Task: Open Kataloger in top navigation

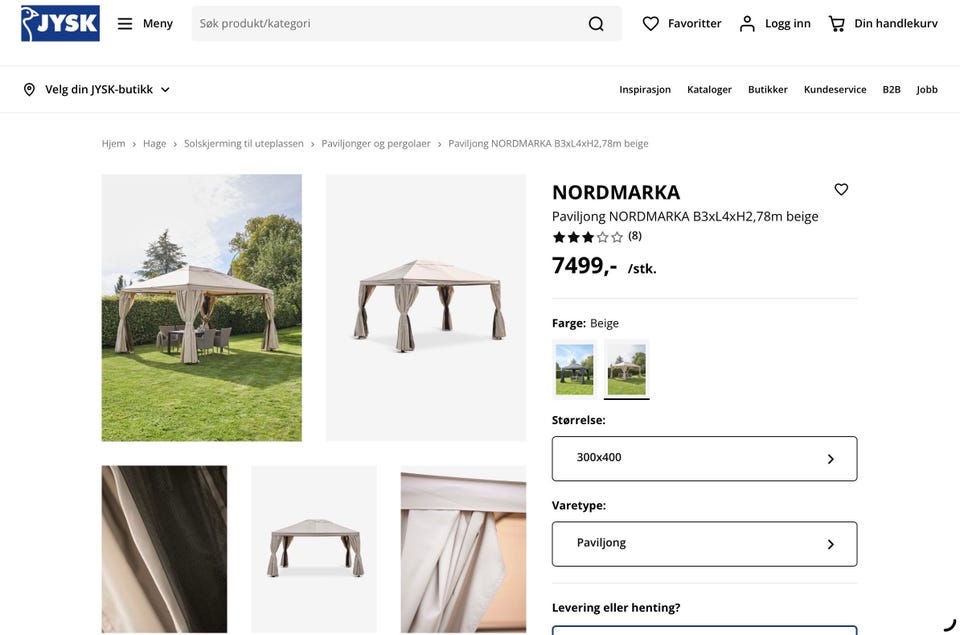Action: (x=709, y=89)
